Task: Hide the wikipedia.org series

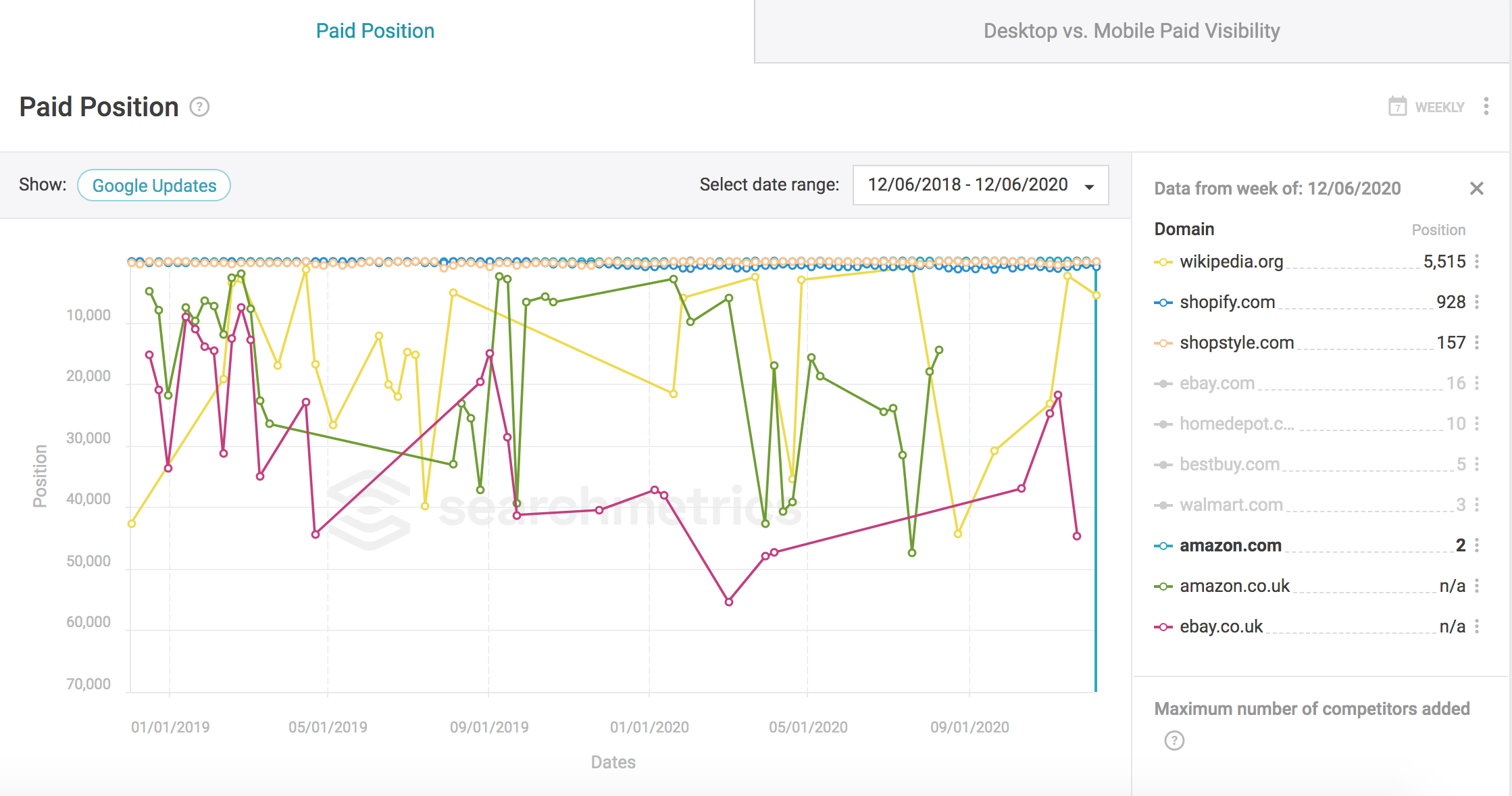Action: [1231, 262]
